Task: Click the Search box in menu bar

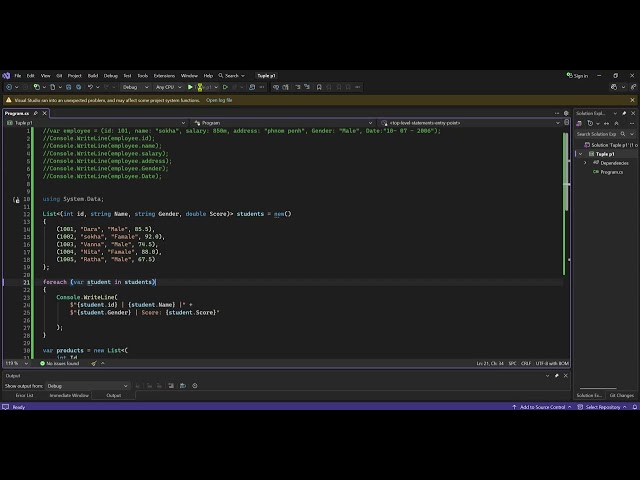Action: pyautogui.click(x=231, y=76)
